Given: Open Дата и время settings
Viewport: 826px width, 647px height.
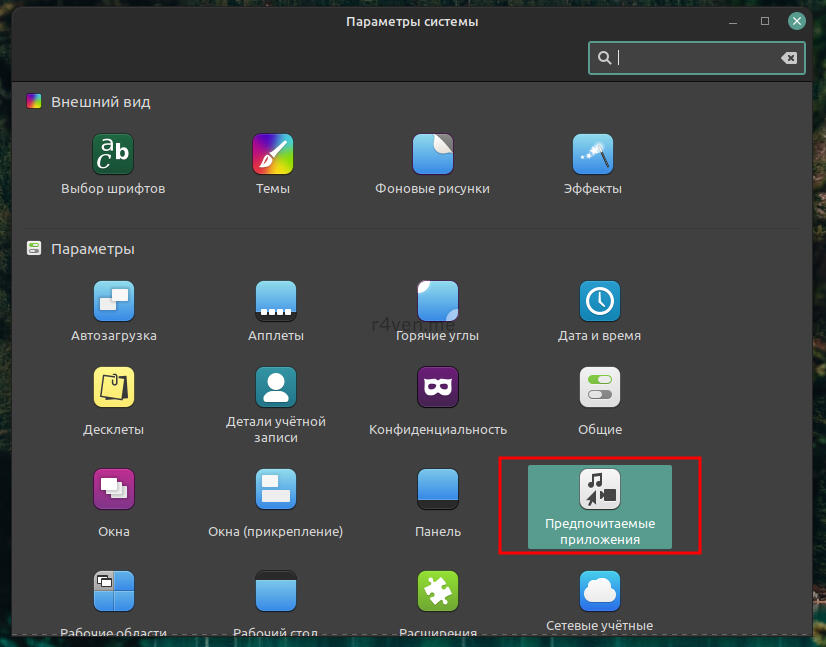Looking at the screenshot, I should pos(599,302).
